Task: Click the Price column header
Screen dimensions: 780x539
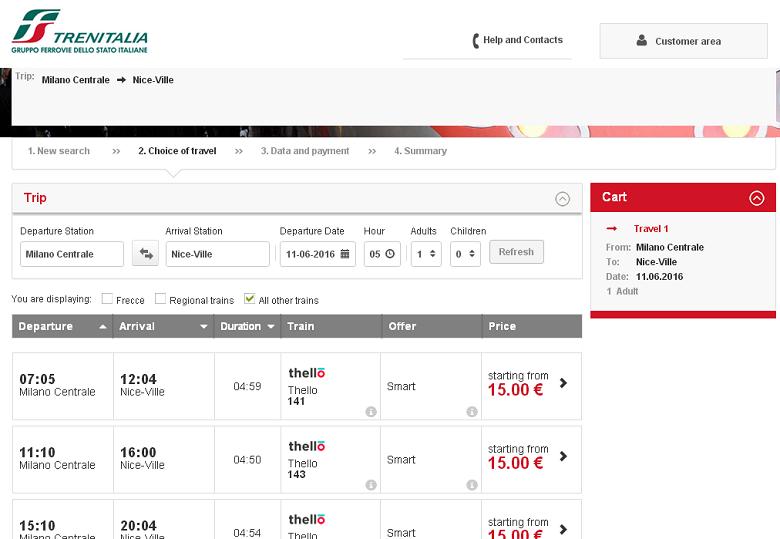Action: pos(532,326)
